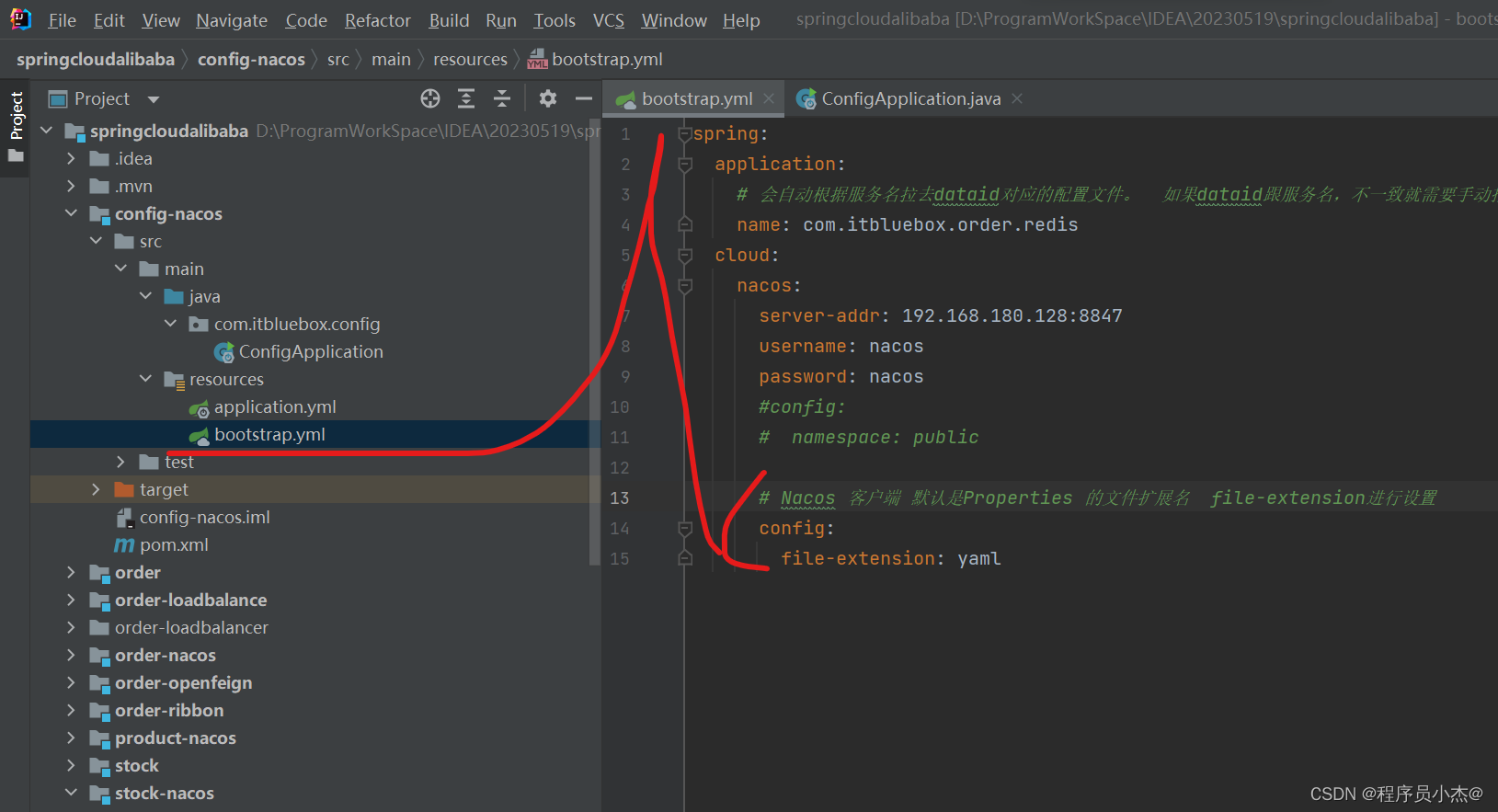This screenshot has height=812, width=1498.
Task: Collapse the java folder
Action: point(146,296)
